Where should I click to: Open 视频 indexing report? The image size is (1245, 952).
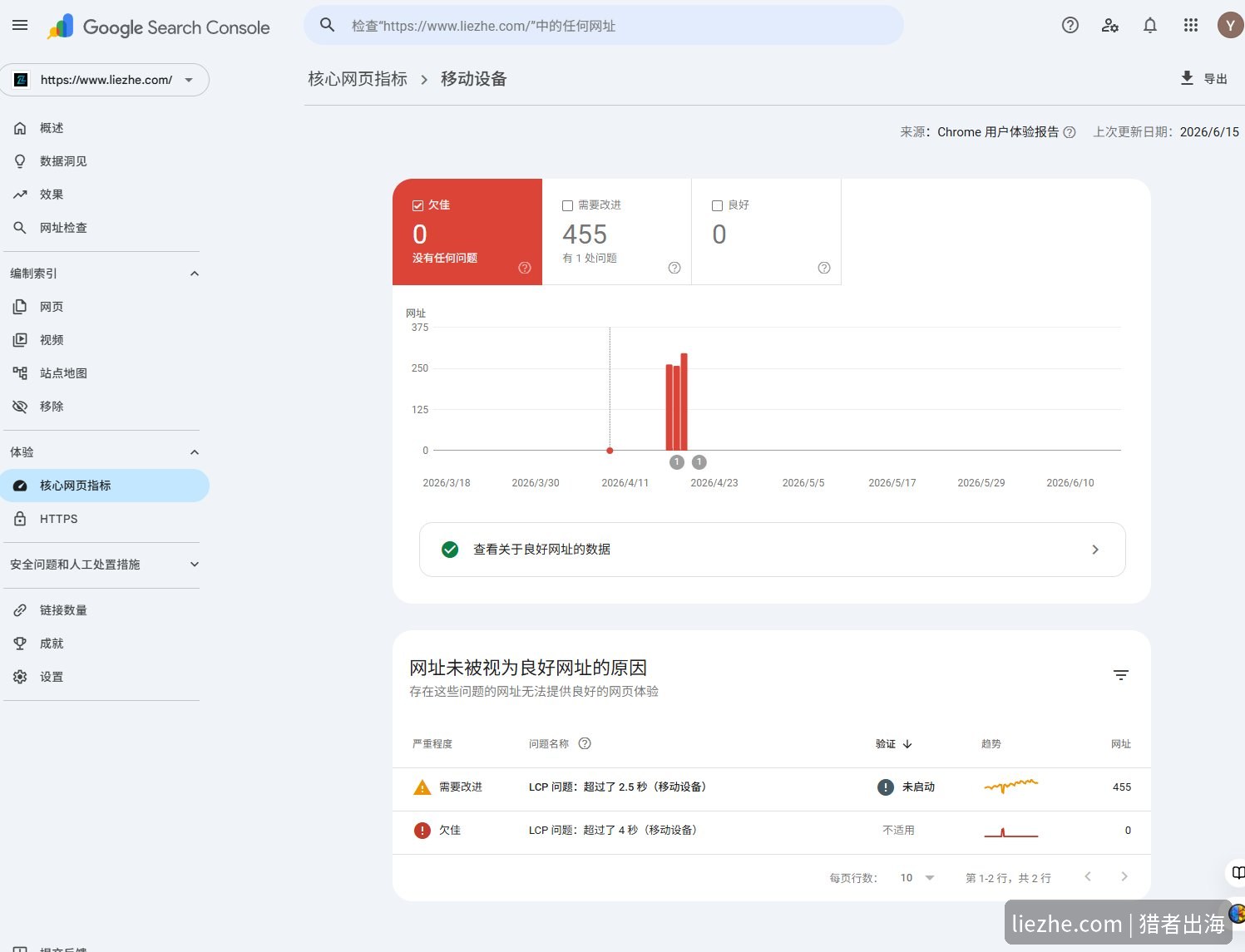(105, 340)
